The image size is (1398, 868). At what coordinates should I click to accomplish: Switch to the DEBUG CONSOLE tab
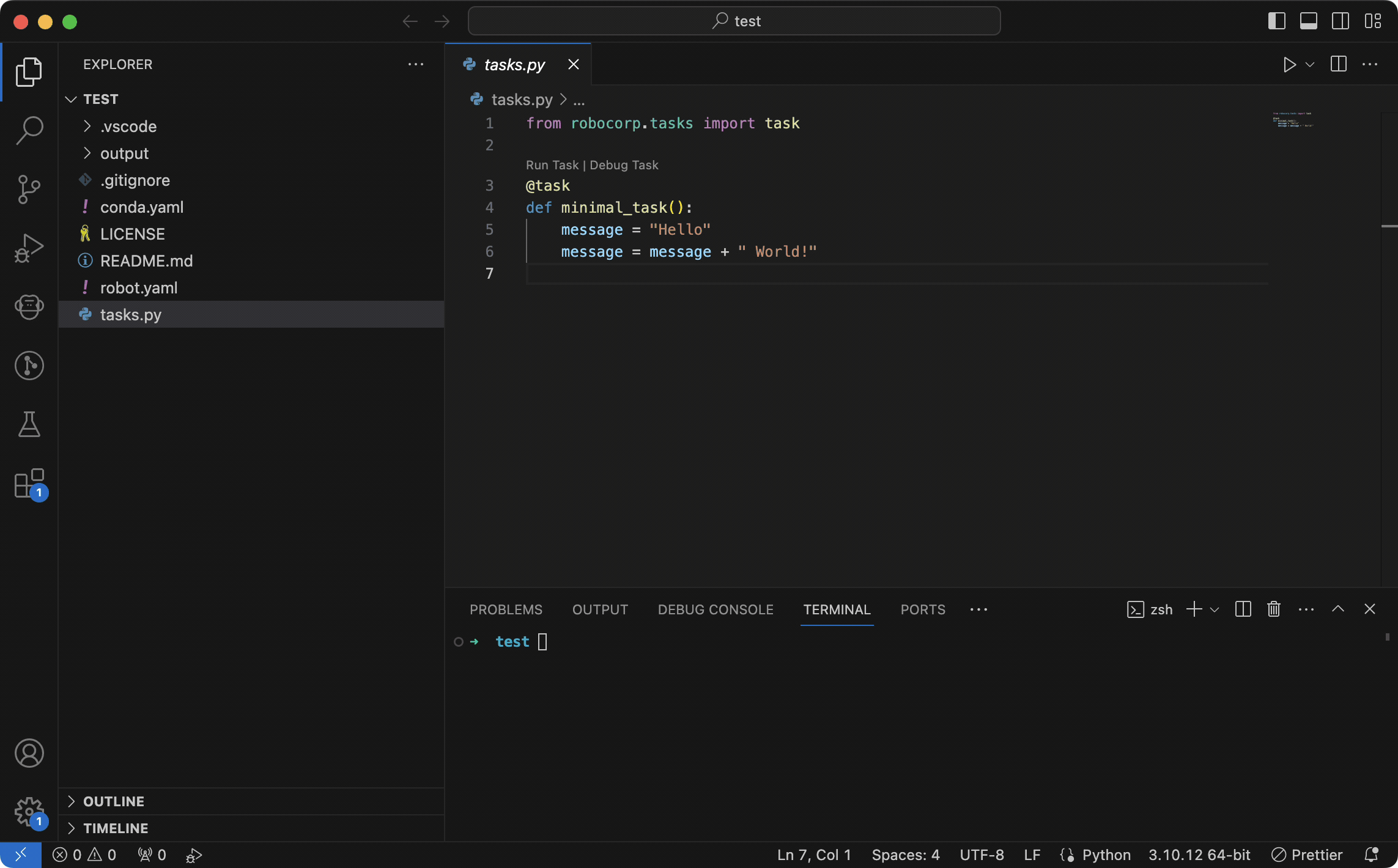tap(716, 610)
